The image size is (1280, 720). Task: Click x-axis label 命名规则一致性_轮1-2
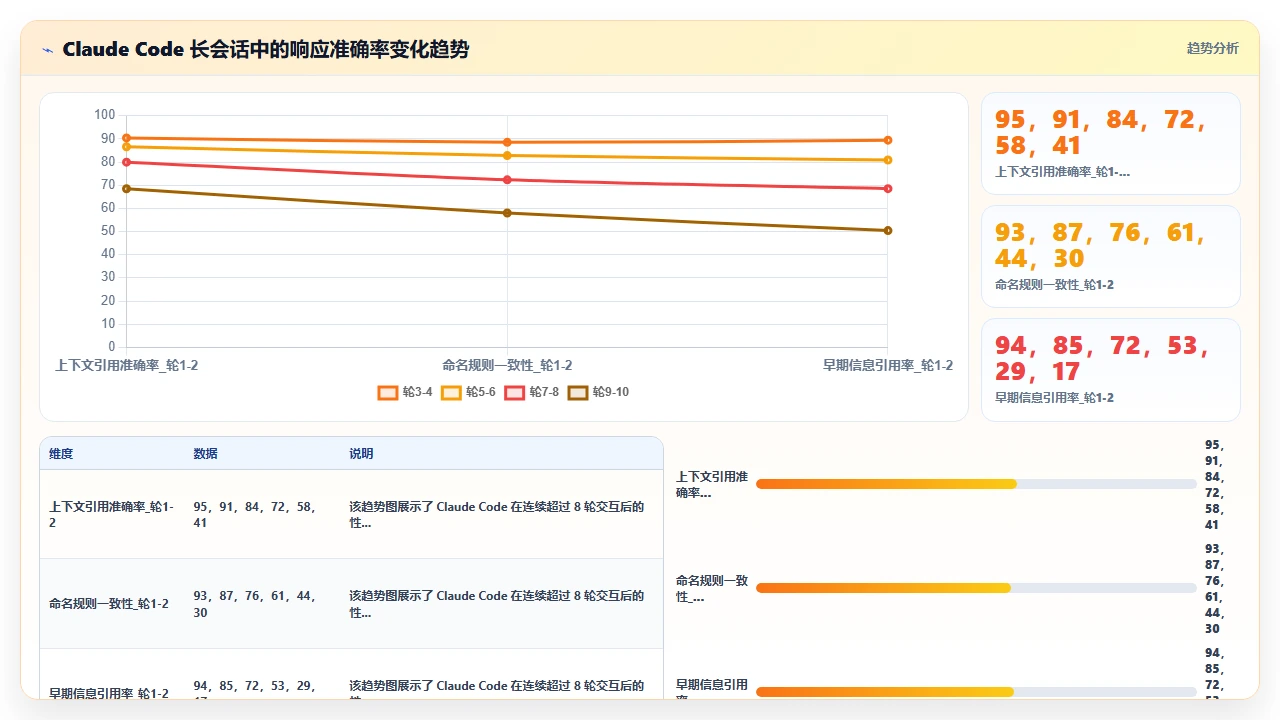pyautogui.click(x=507, y=366)
